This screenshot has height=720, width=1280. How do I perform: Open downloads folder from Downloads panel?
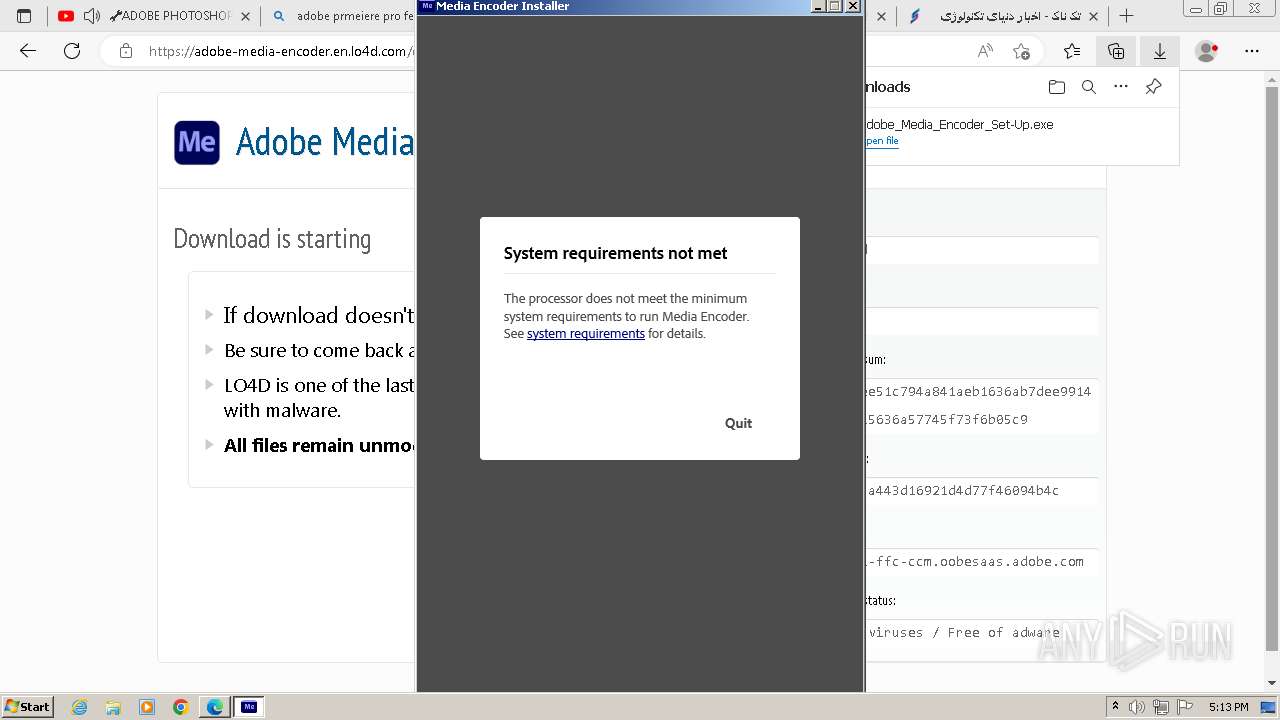tap(1057, 87)
